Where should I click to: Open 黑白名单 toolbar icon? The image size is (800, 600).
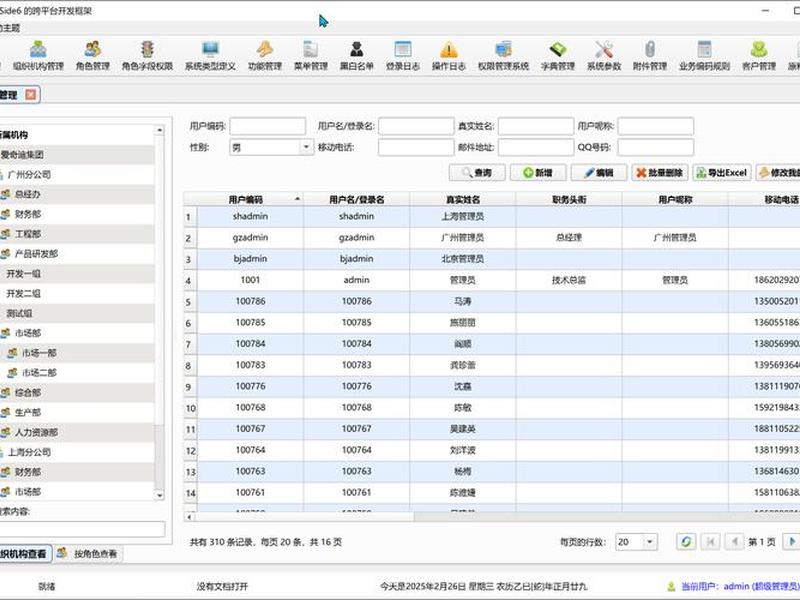tap(357, 56)
